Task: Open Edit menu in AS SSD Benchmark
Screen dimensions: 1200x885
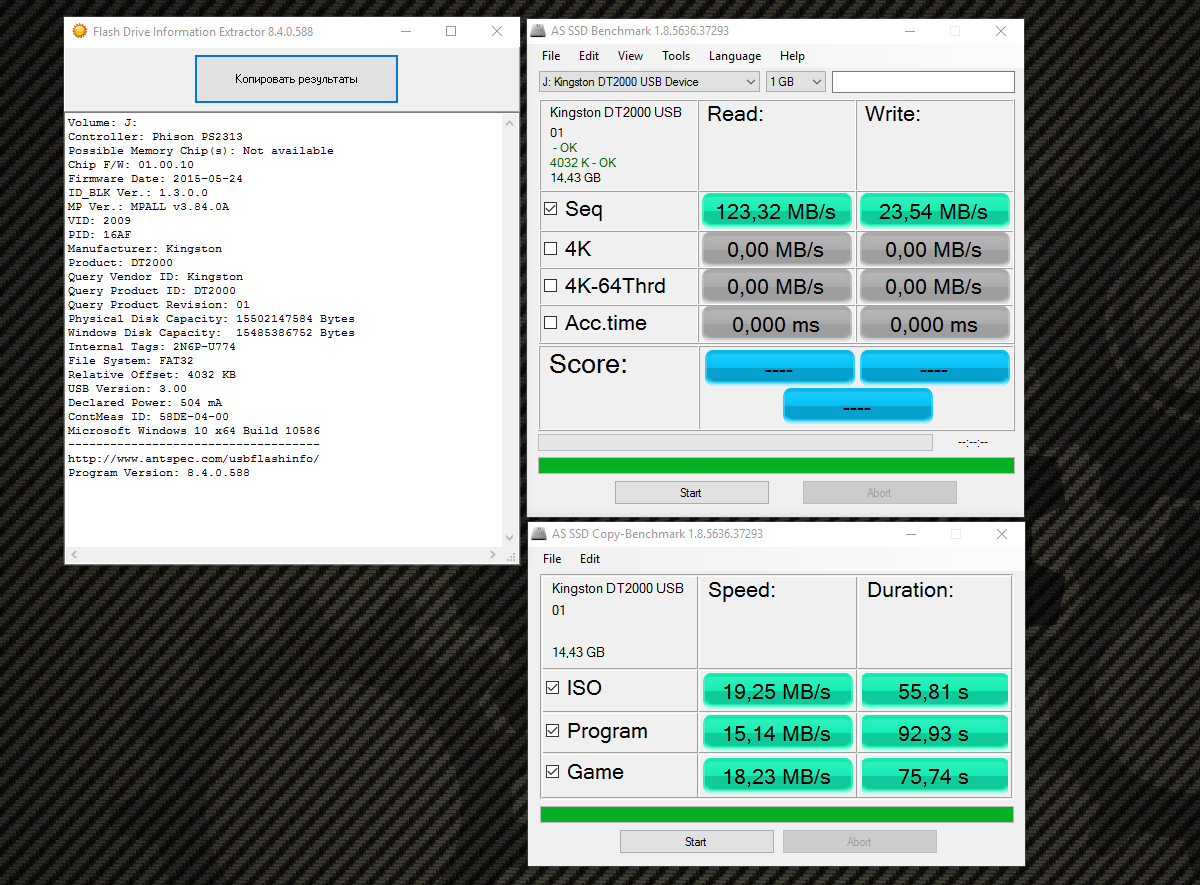Action: point(589,56)
